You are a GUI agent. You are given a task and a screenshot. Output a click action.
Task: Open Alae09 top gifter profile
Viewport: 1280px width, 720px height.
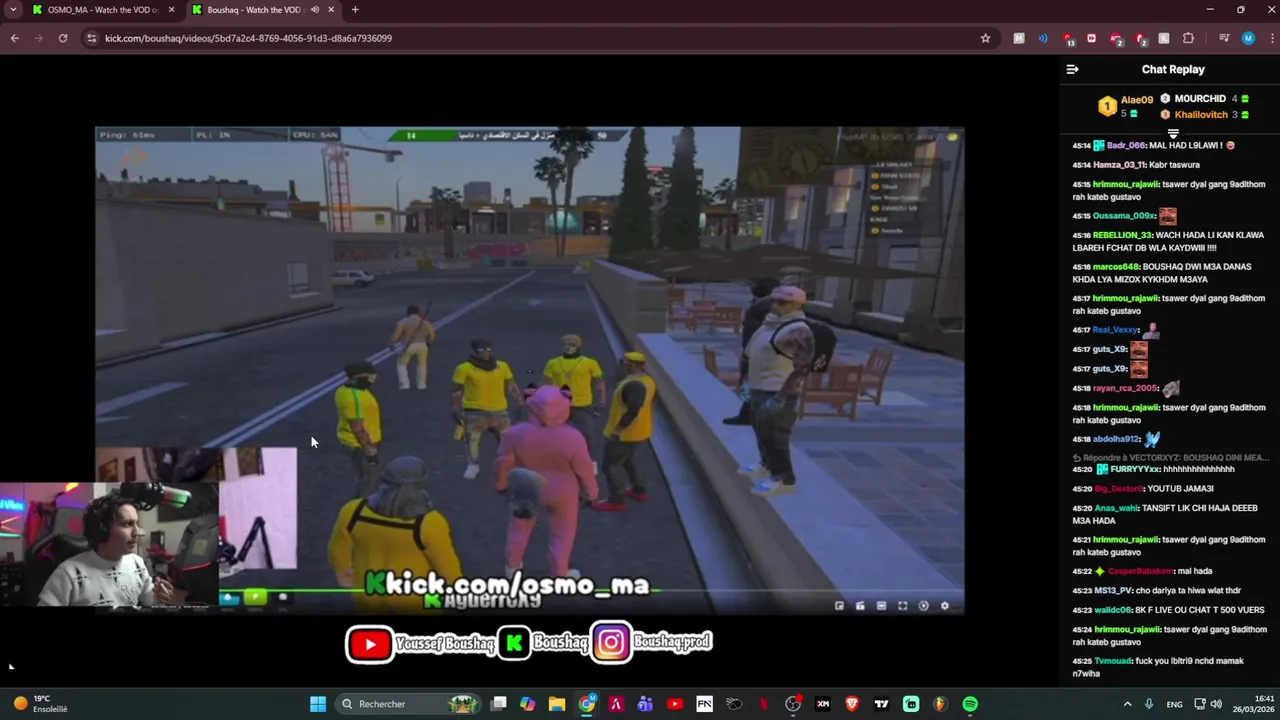(x=1136, y=100)
